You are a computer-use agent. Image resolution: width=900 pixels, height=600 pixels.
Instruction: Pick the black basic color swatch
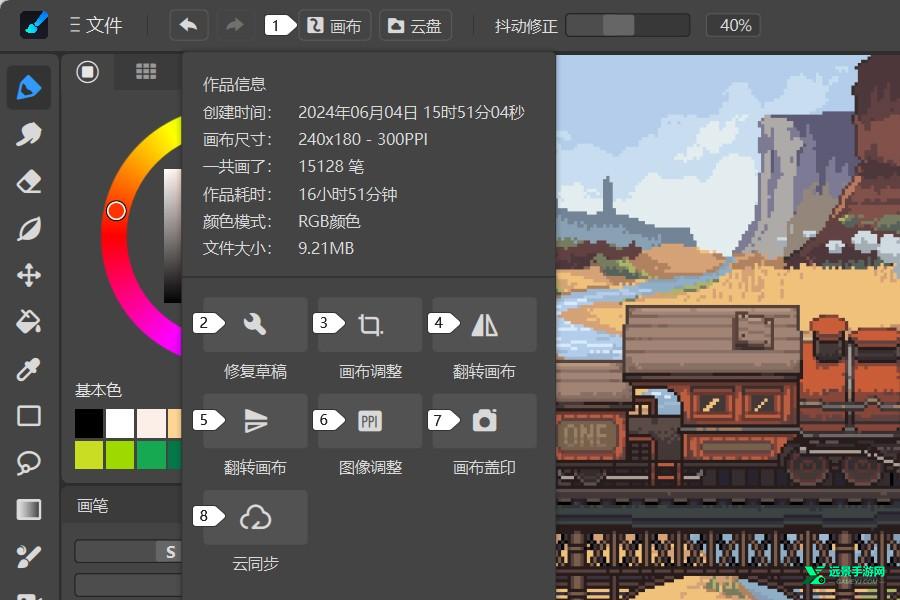pyautogui.click(x=89, y=423)
